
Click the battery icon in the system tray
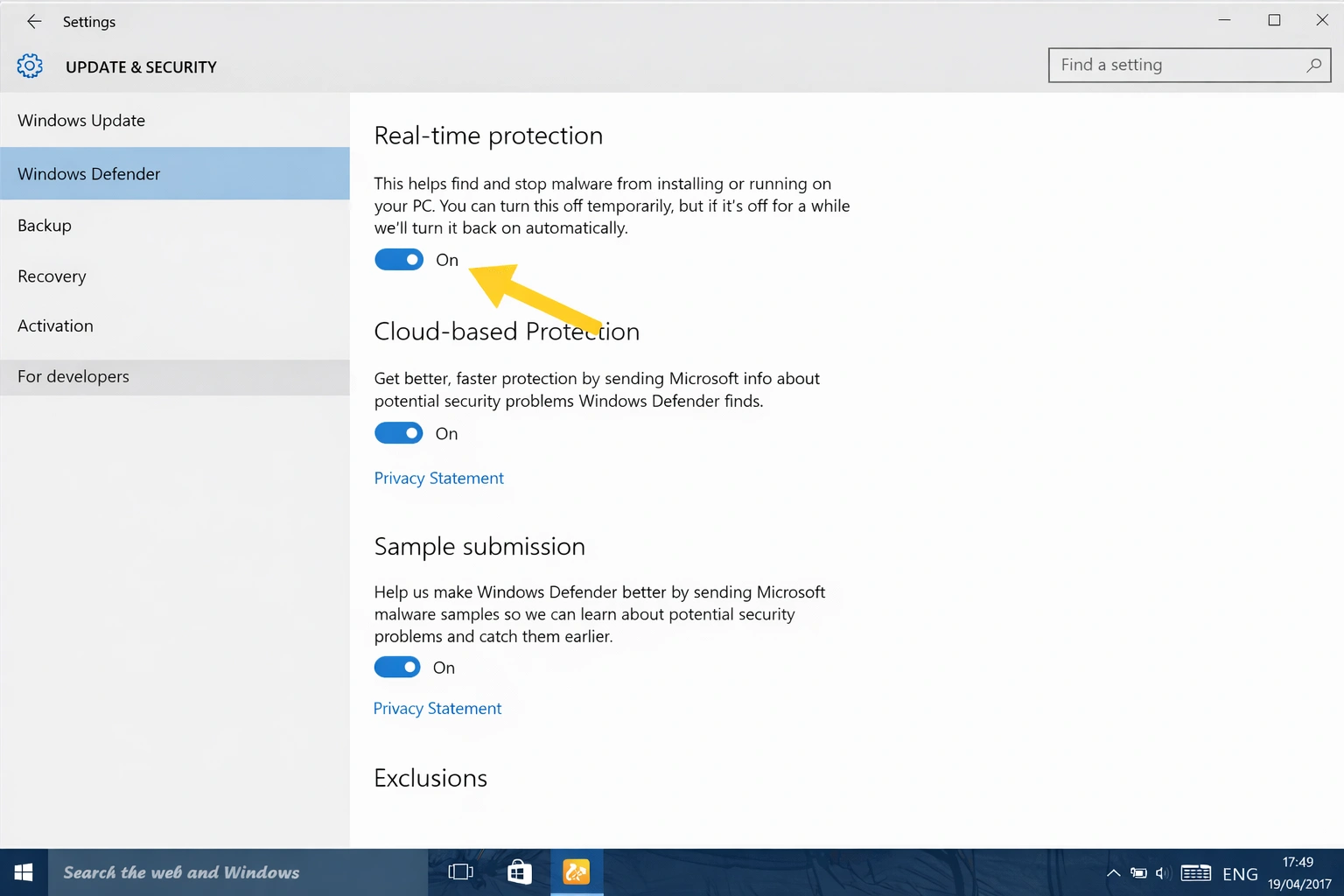[1137, 872]
